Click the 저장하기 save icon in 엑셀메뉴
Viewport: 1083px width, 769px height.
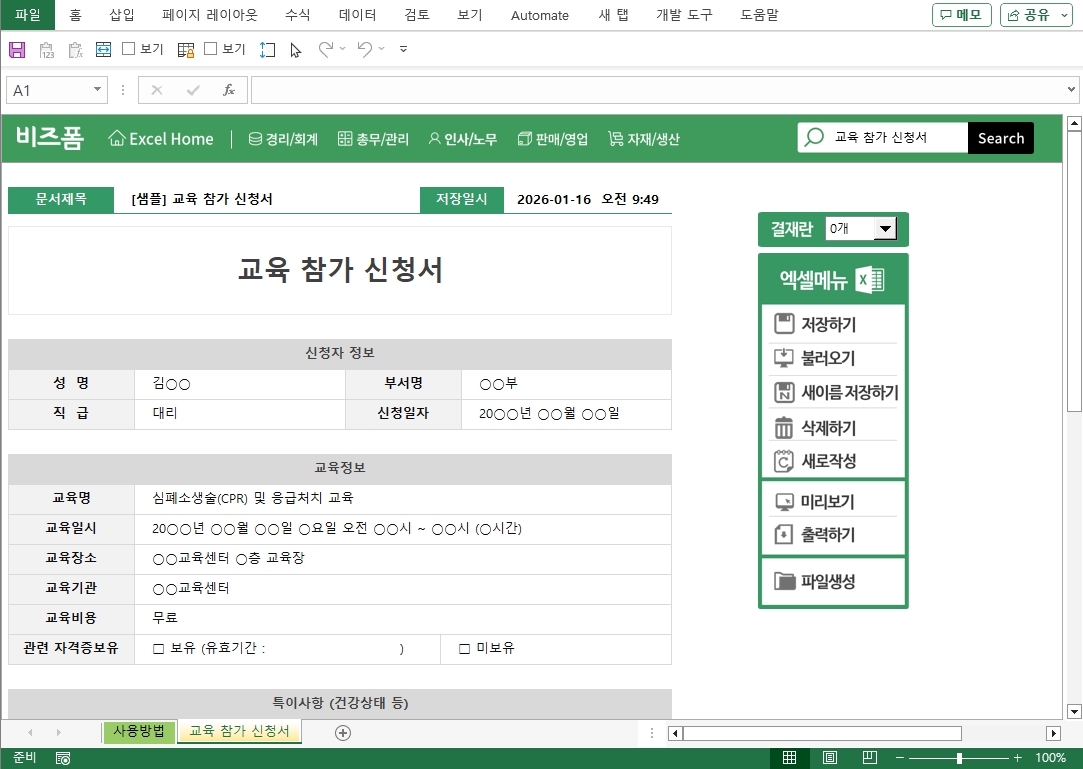tap(784, 324)
